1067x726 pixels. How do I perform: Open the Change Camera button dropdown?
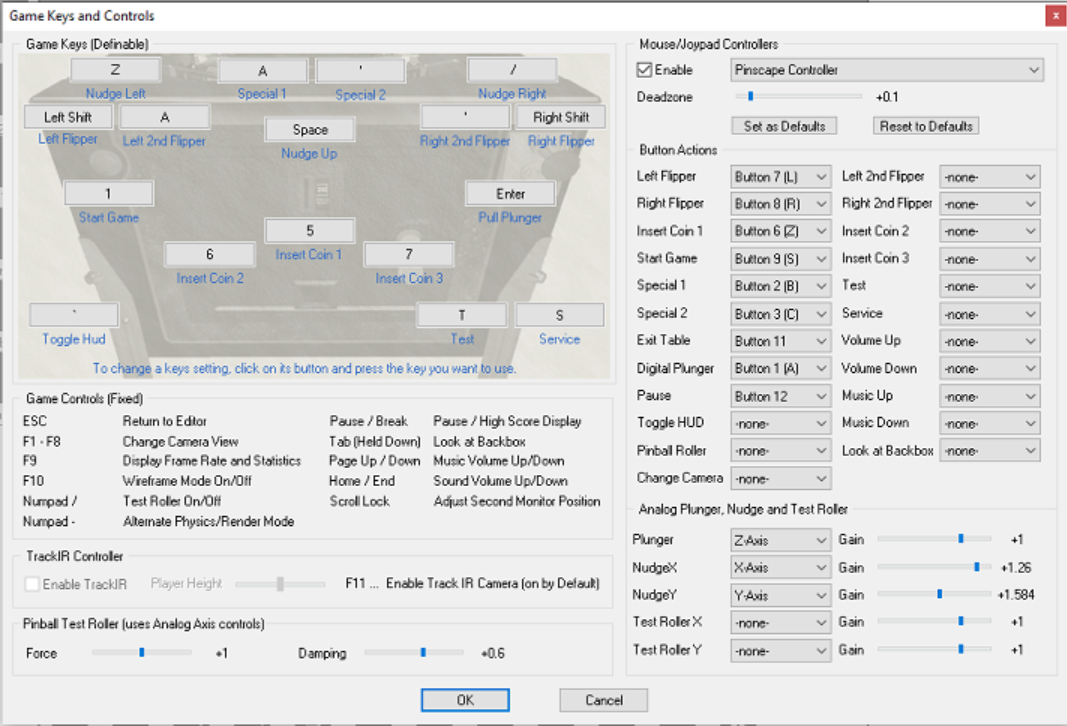tap(781, 479)
